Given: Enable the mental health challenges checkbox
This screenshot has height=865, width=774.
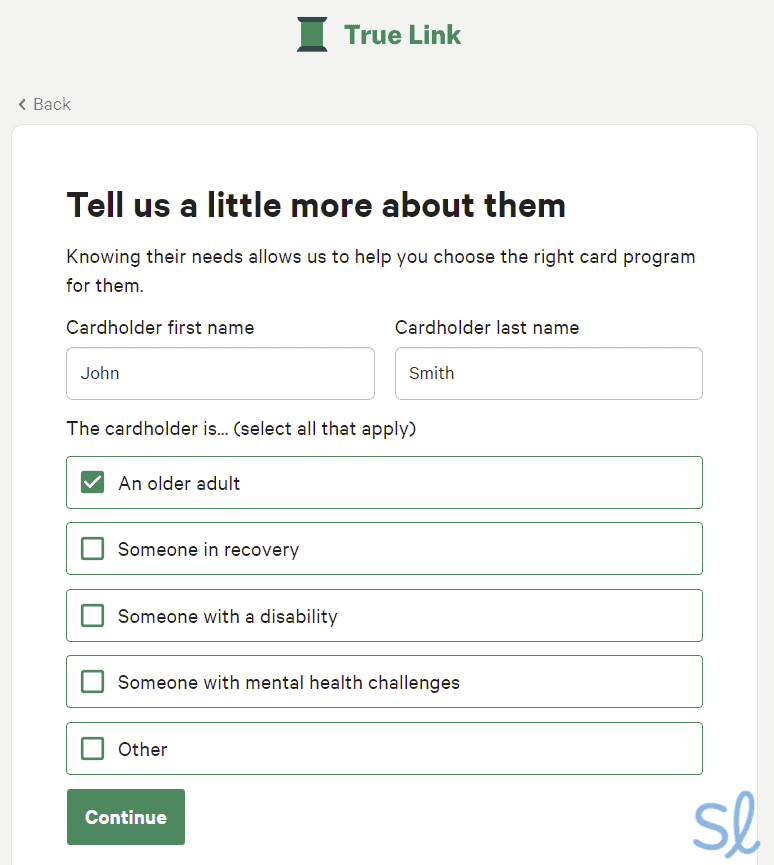Looking at the screenshot, I should click(x=93, y=682).
